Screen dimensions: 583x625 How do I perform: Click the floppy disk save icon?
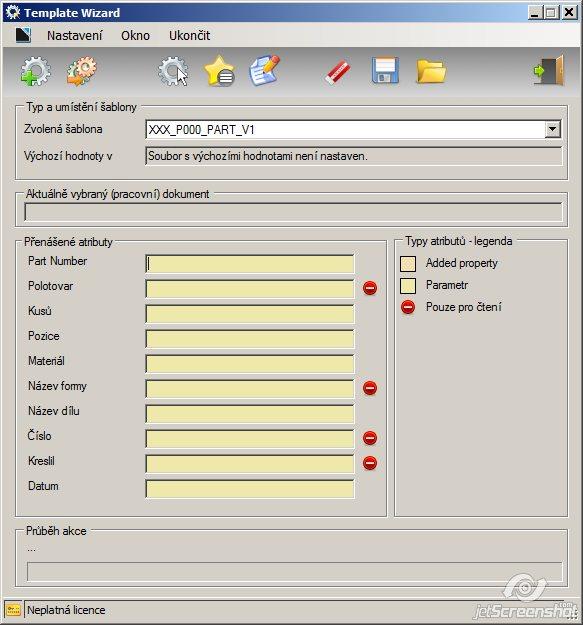coord(385,71)
